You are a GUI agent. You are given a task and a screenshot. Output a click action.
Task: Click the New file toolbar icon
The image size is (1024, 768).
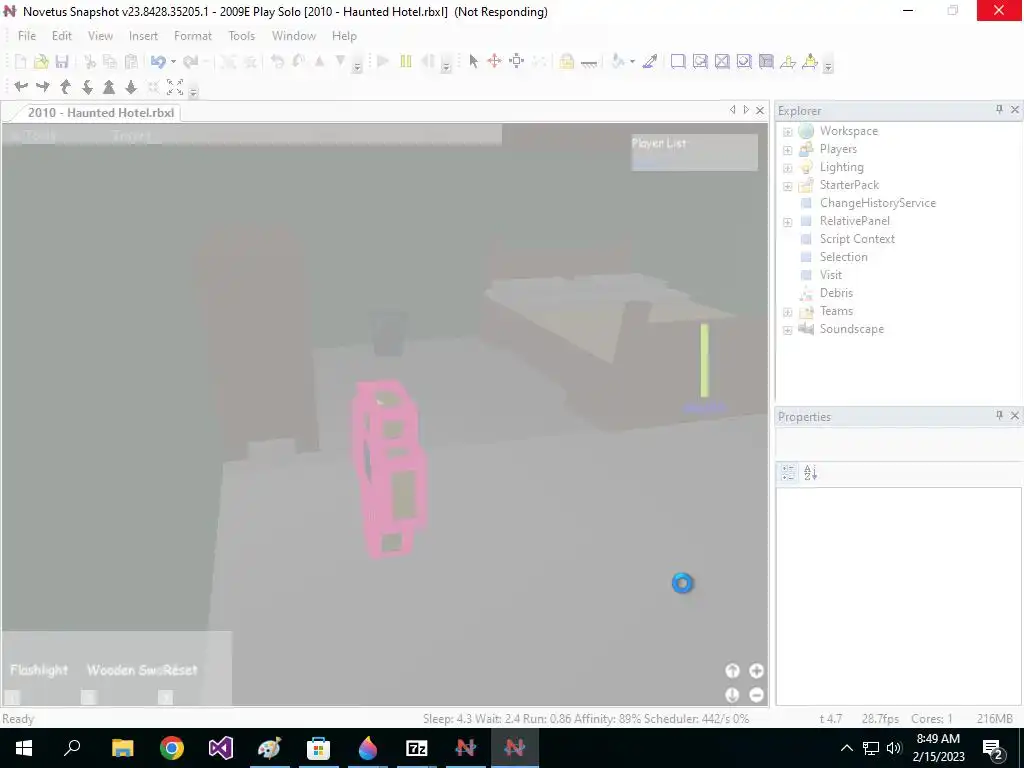(x=20, y=61)
